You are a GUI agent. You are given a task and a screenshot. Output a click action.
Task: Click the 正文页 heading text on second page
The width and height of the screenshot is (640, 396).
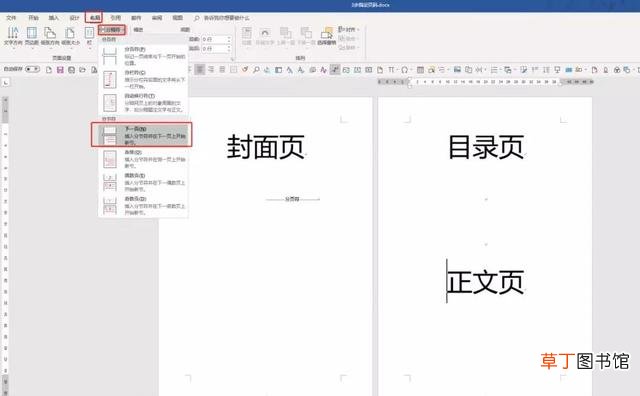pos(486,282)
